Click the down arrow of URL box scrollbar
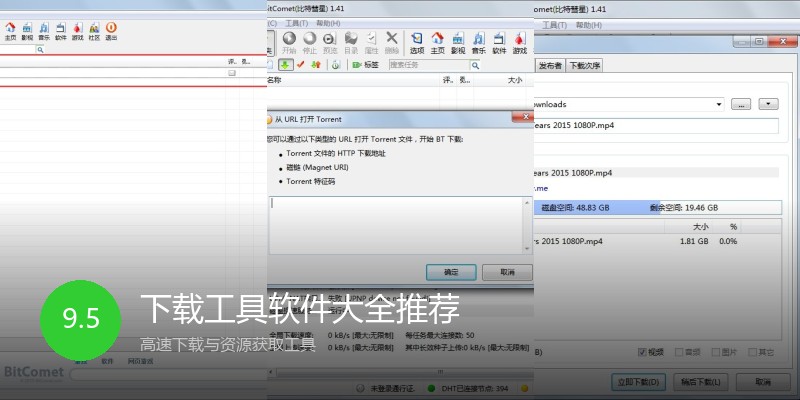800x400 pixels. 527,248
